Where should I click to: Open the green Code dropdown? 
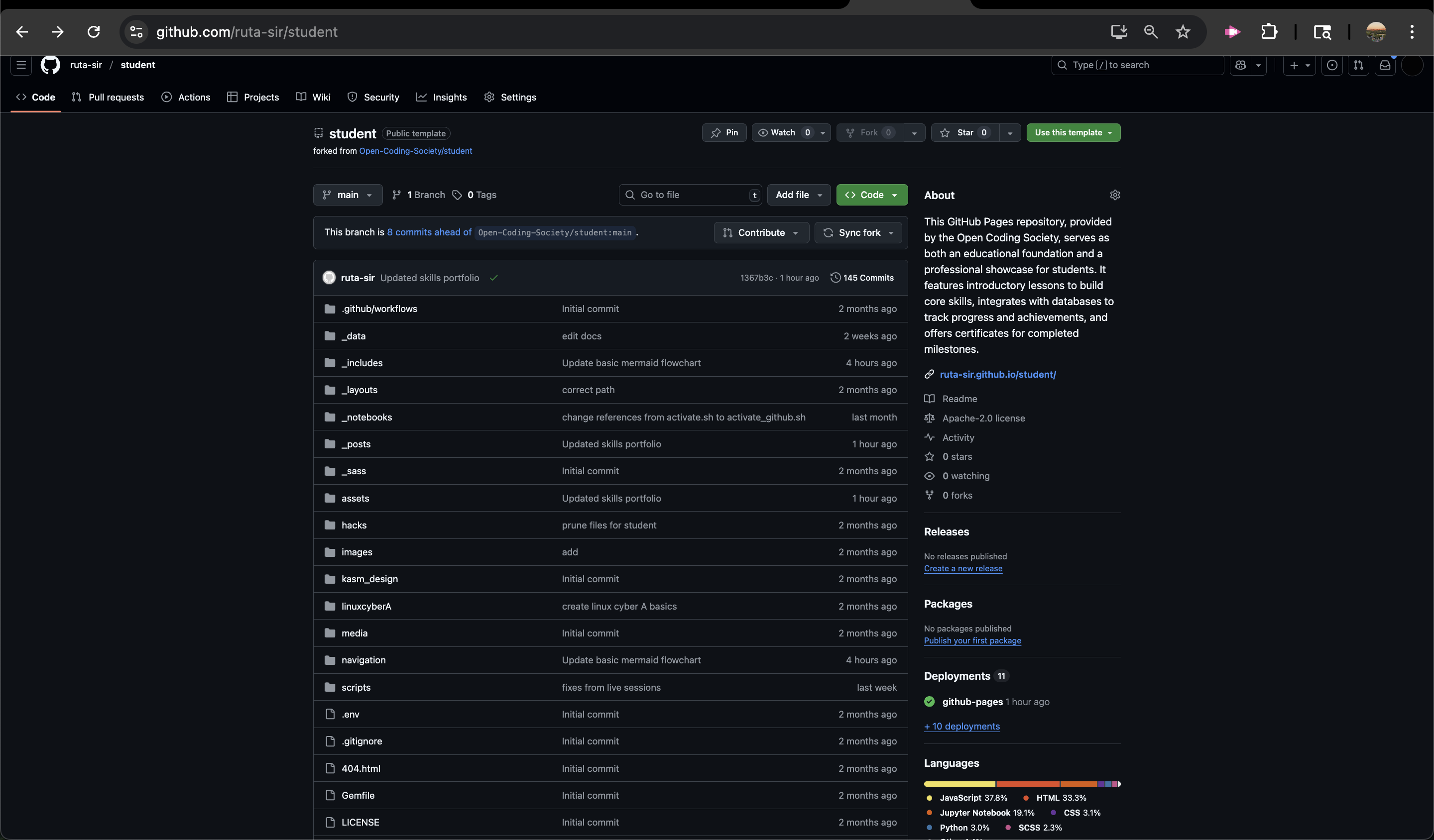coord(872,195)
